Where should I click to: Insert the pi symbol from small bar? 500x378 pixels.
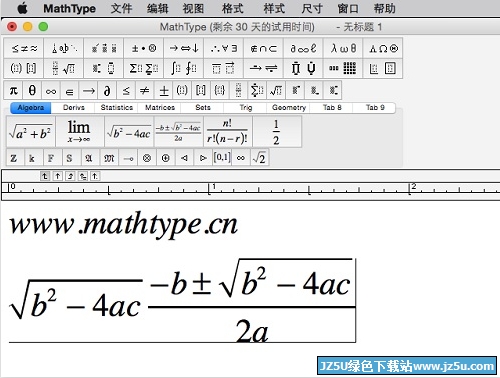click(x=13, y=90)
